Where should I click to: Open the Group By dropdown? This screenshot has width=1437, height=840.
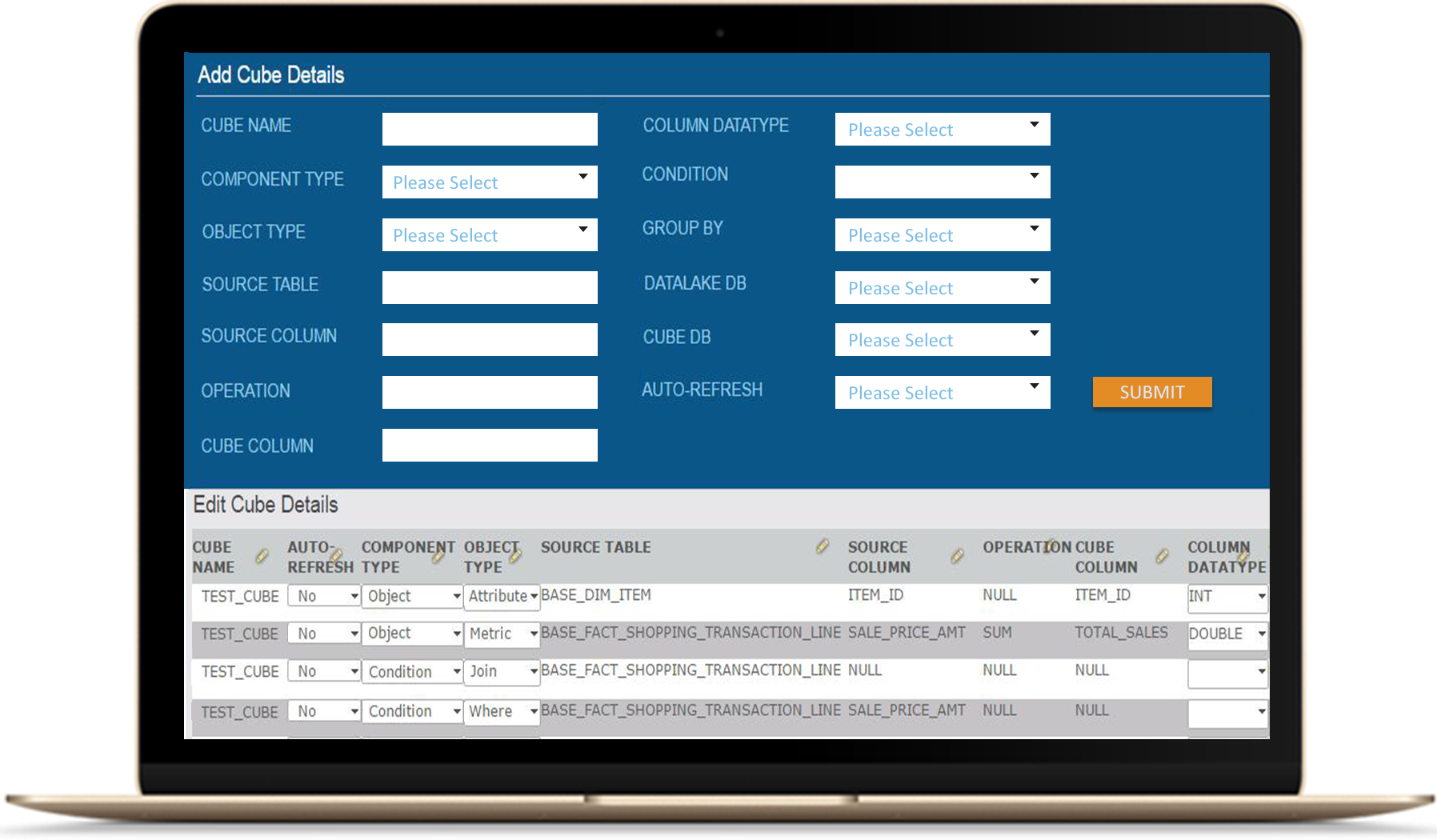[942, 235]
